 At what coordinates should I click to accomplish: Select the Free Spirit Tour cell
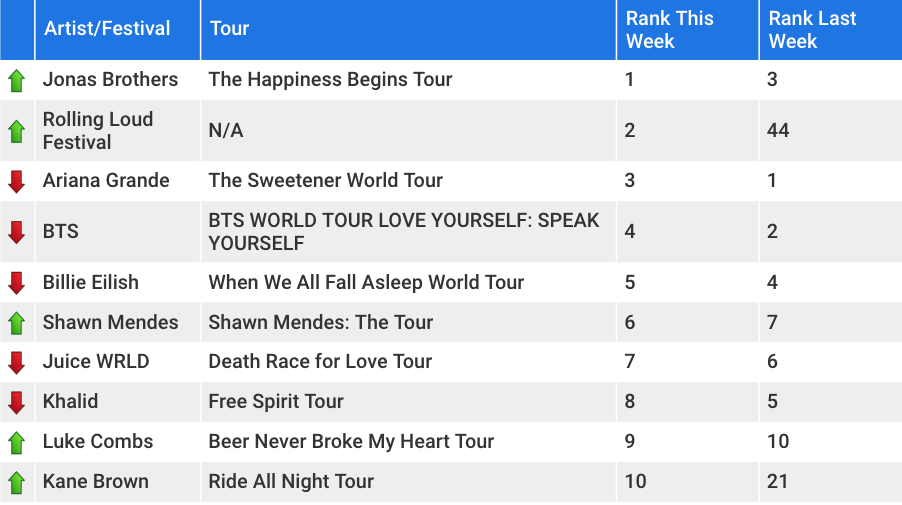[408, 401]
